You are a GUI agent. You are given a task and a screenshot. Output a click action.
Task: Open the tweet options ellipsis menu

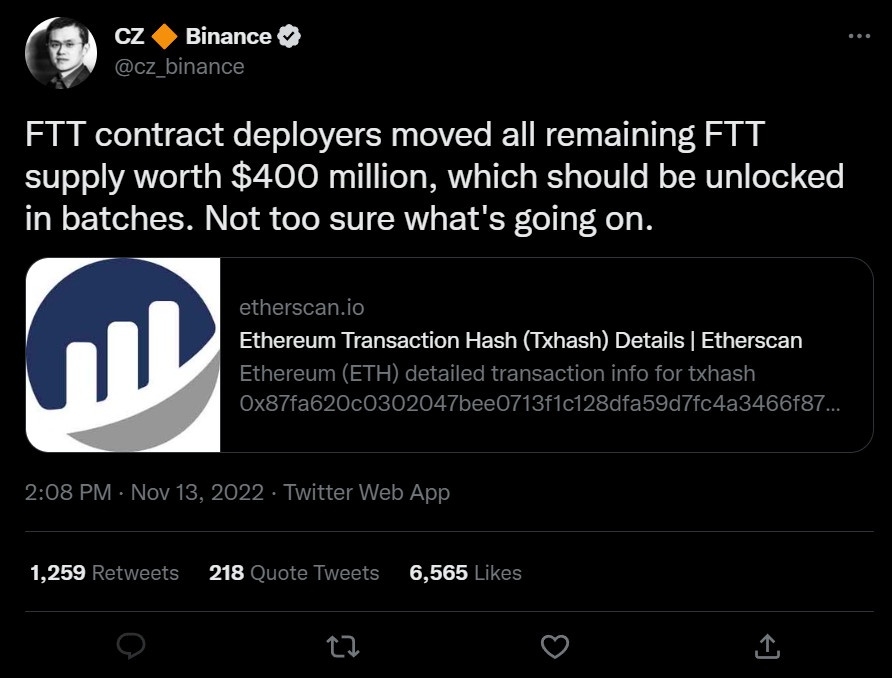click(x=857, y=34)
